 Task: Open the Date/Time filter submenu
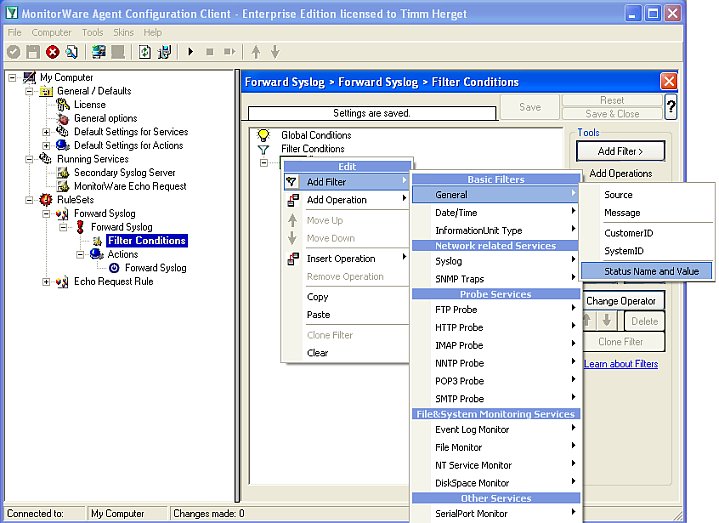click(x=496, y=213)
